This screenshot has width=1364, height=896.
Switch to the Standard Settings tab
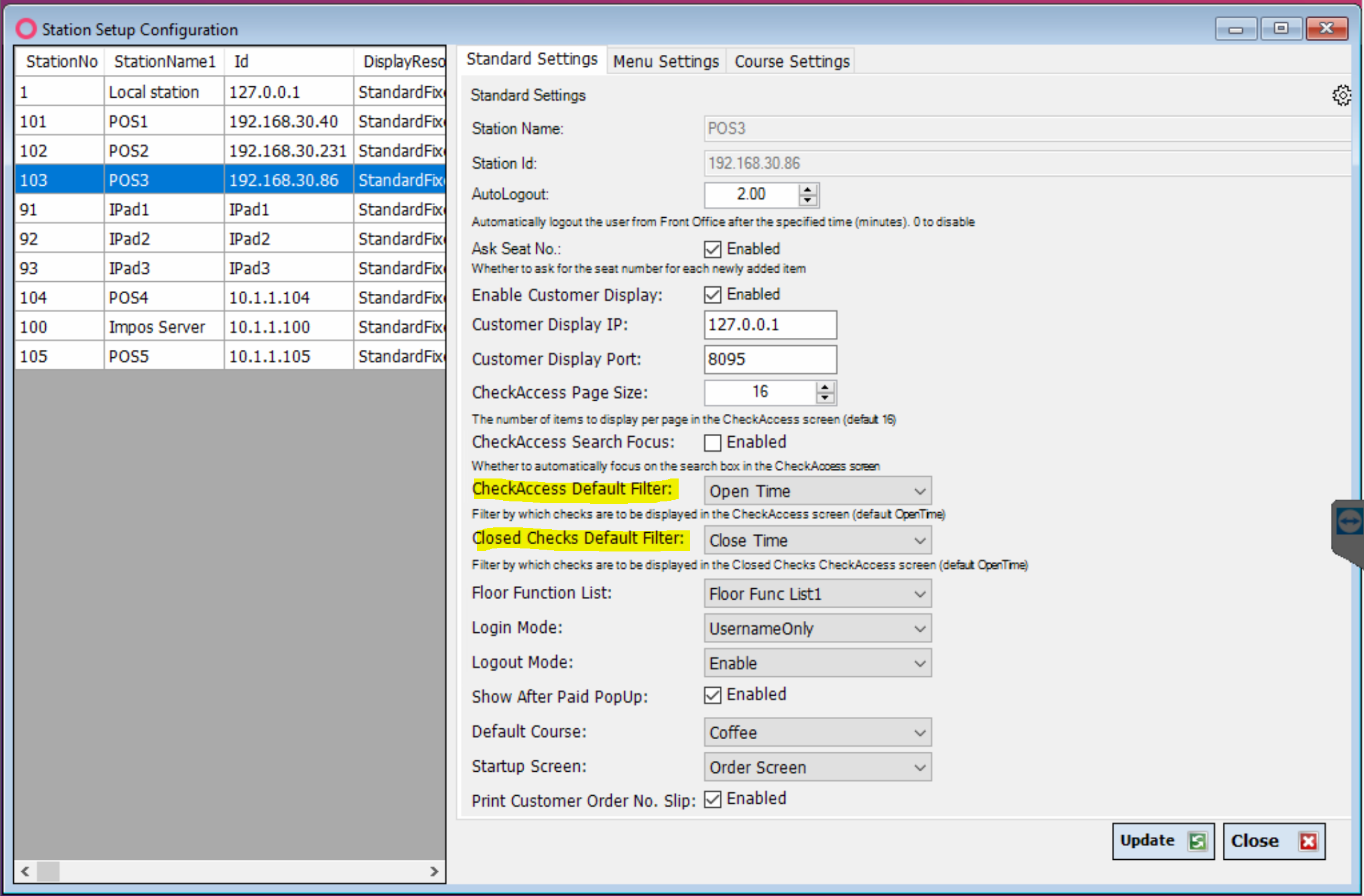click(532, 59)
